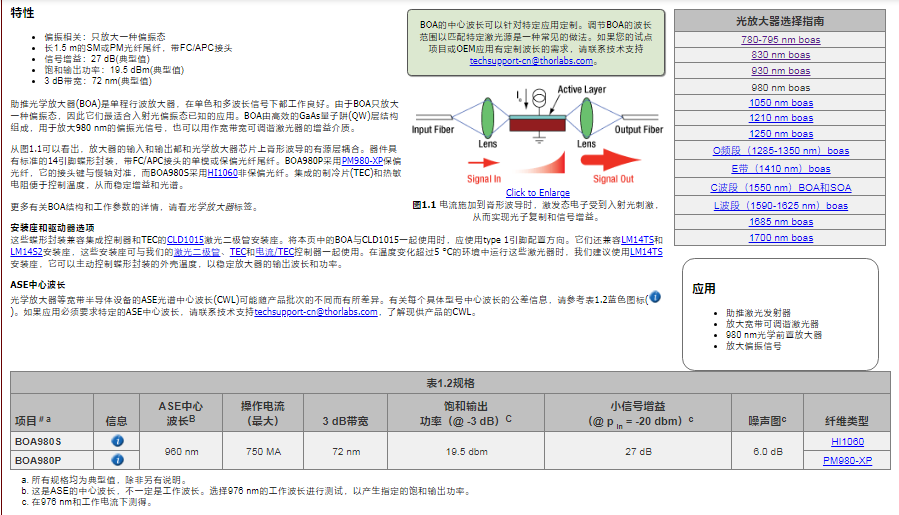
Task: Open the C波段 (1550 nm) BOA和SOA link
Action: pos(780,187)
